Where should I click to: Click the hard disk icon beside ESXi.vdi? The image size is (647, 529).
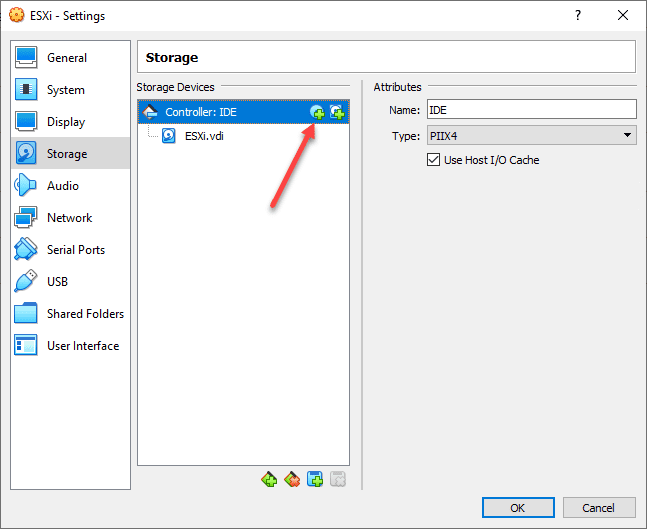coord(169,136)
